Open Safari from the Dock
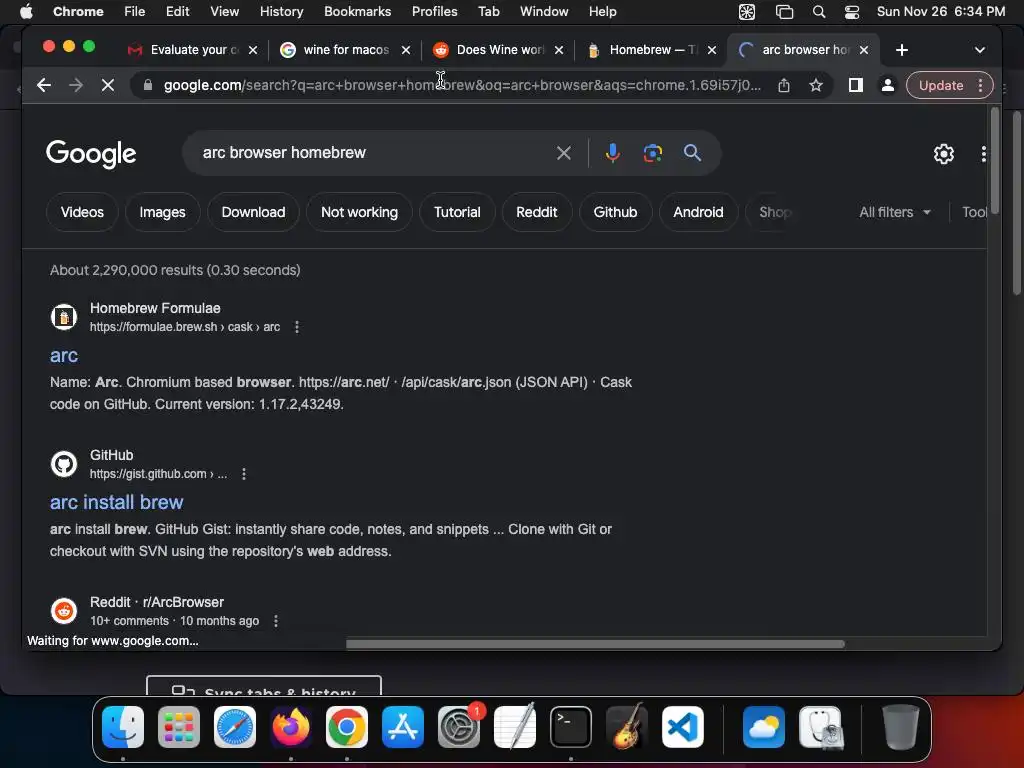Viewport: 1024px width, 768px height. [x=235, y=727]
